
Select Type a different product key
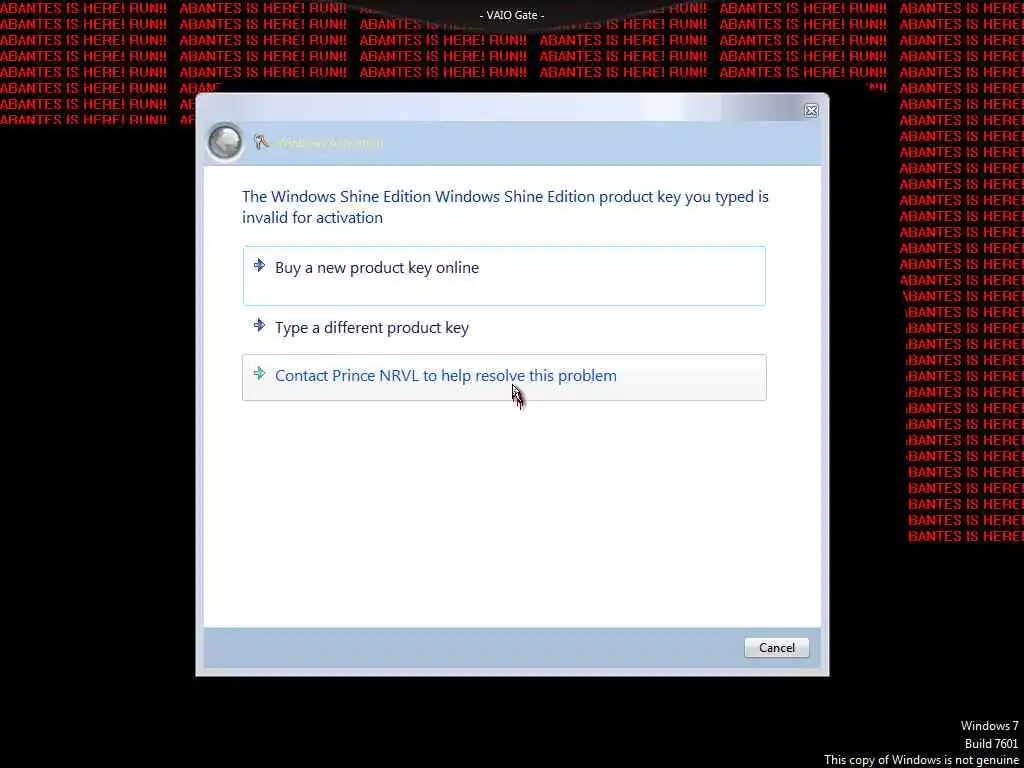tap(504, 327)
